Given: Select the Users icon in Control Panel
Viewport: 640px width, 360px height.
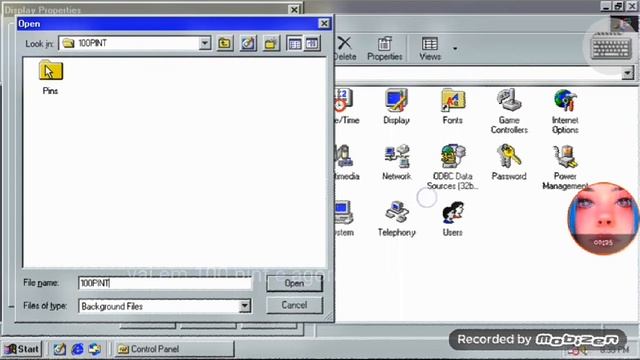Looking at the screenshot, I should click(x=452, y=219).
